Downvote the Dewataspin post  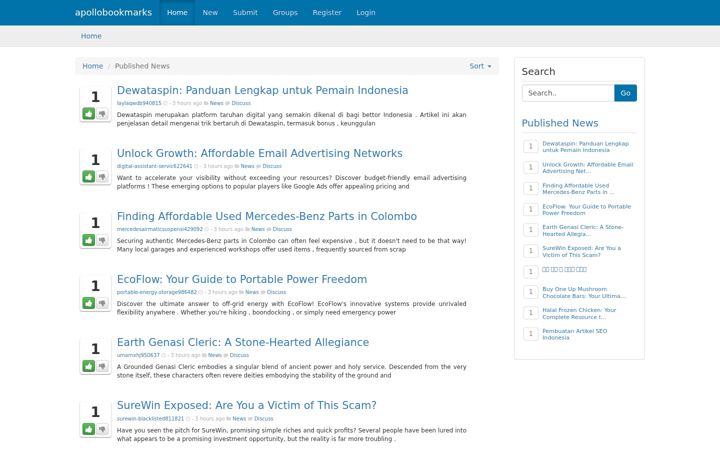102,113
